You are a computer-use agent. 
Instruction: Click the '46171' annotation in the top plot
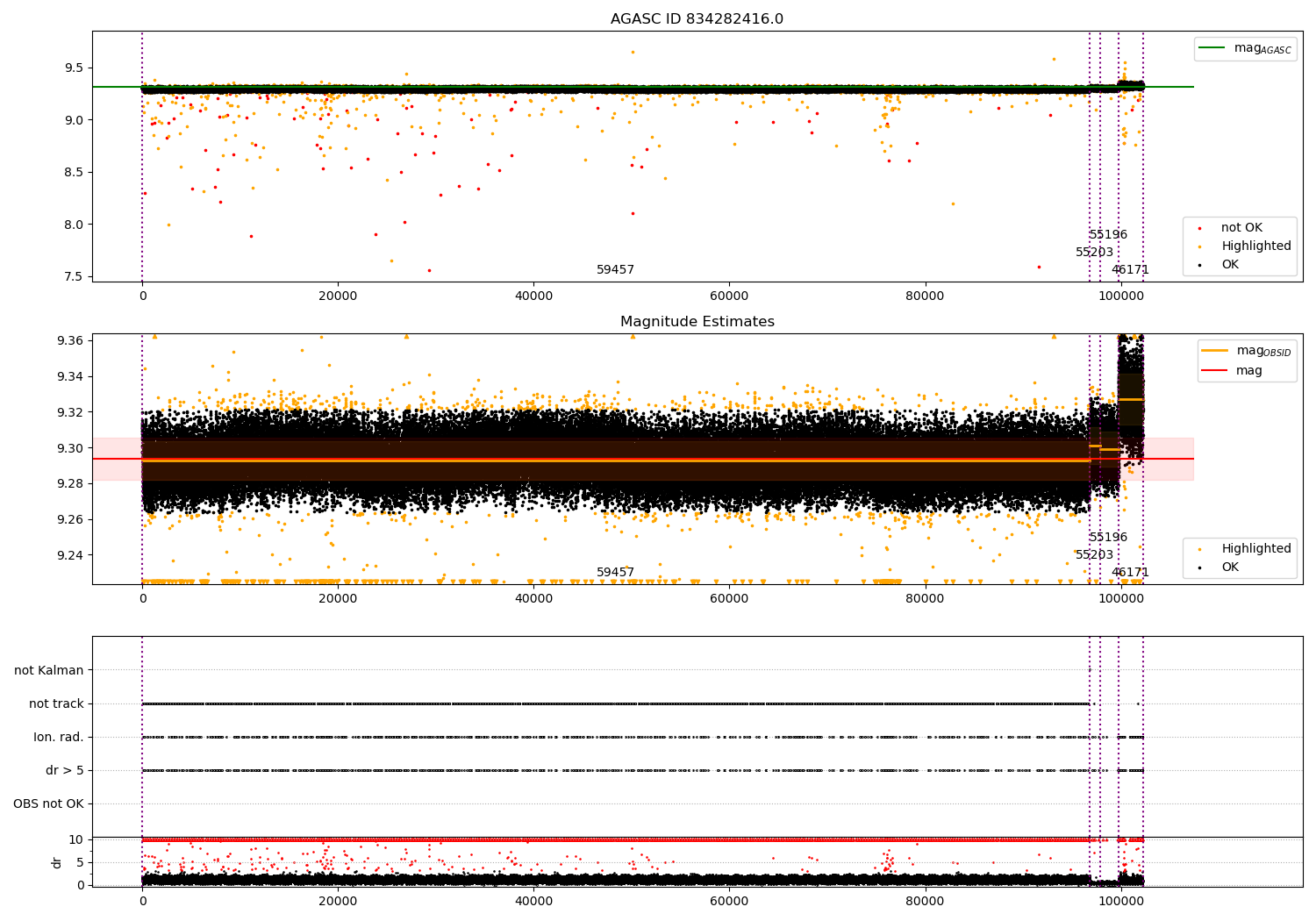(1130, 270)
